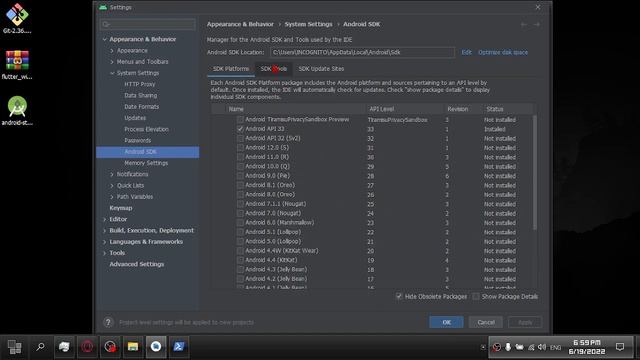Click the Apply button
The image size is (640, 360).
tap(525, 322)
